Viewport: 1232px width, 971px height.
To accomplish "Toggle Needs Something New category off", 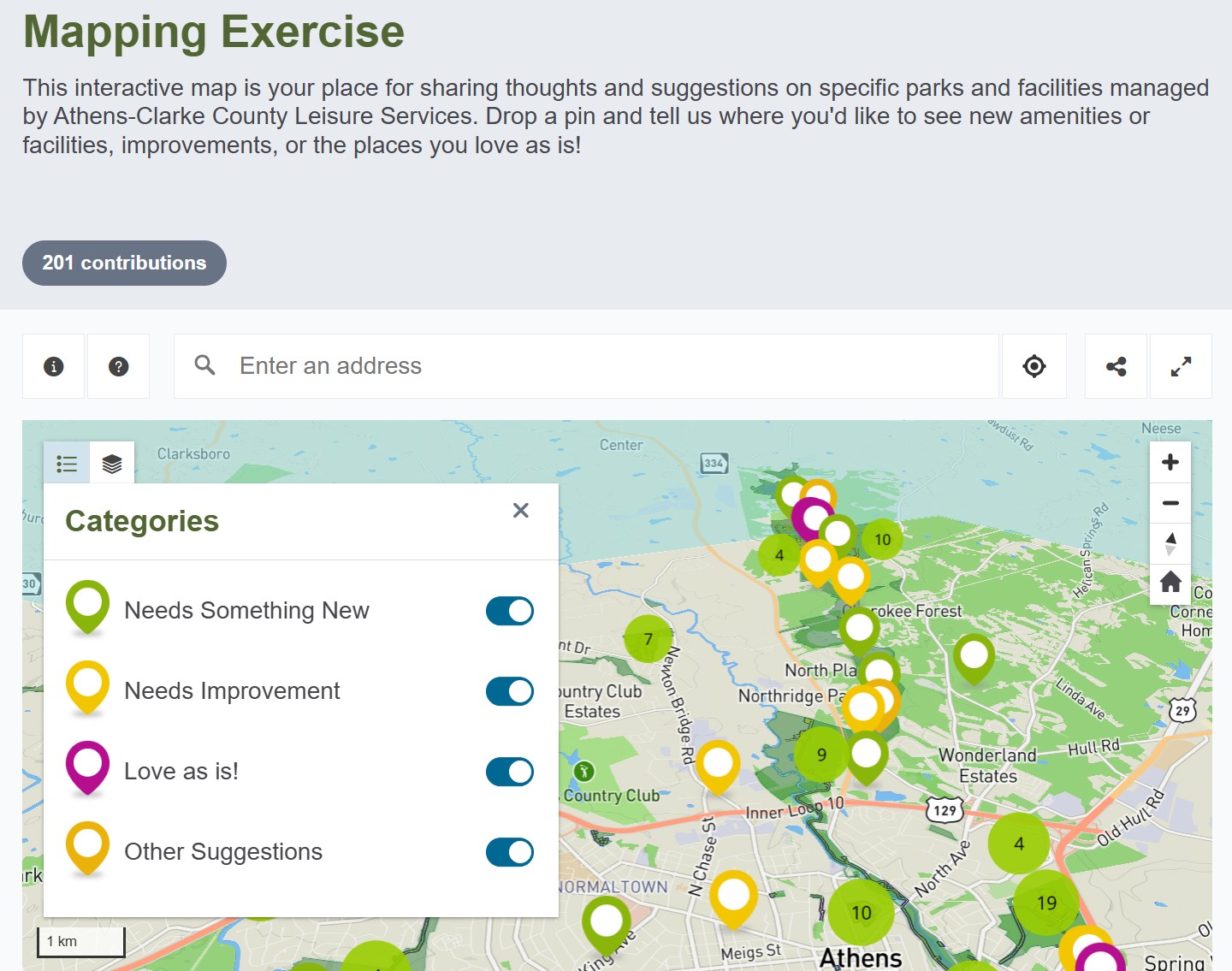I will click(509, 611).
